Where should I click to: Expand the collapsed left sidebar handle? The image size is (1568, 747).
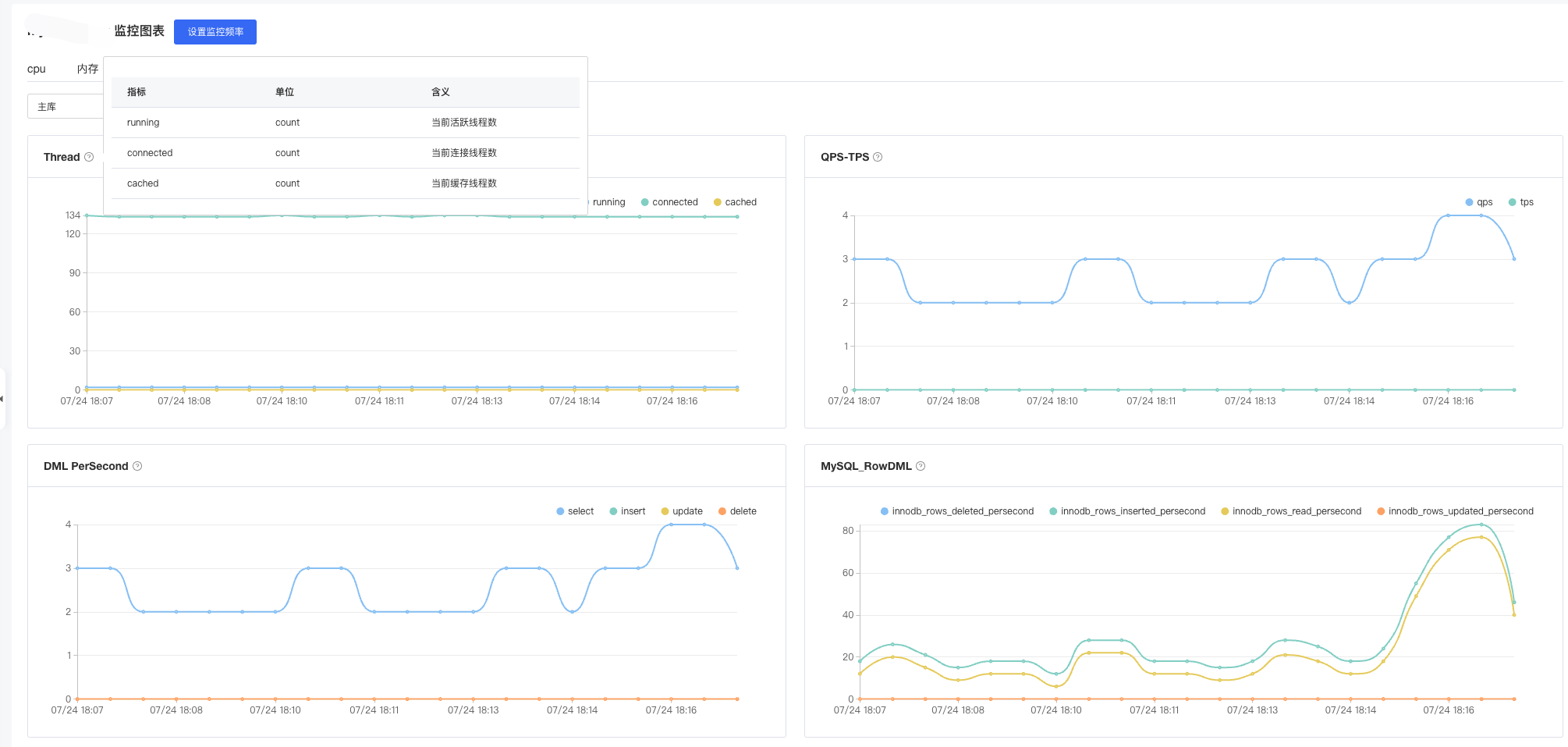click(x=2, y=399)
